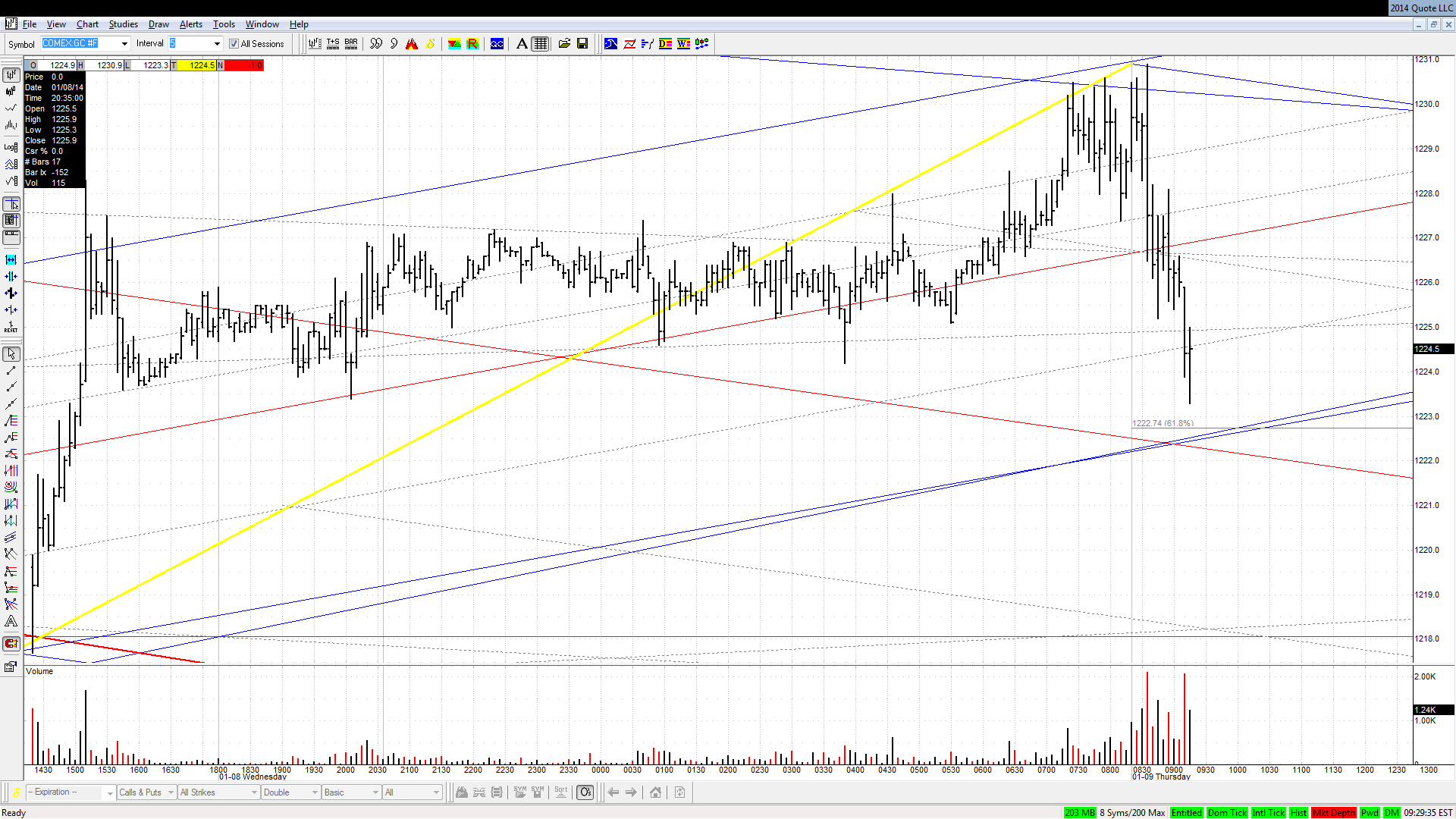Click the Intl Tick status indicator

pos(1268,813)
